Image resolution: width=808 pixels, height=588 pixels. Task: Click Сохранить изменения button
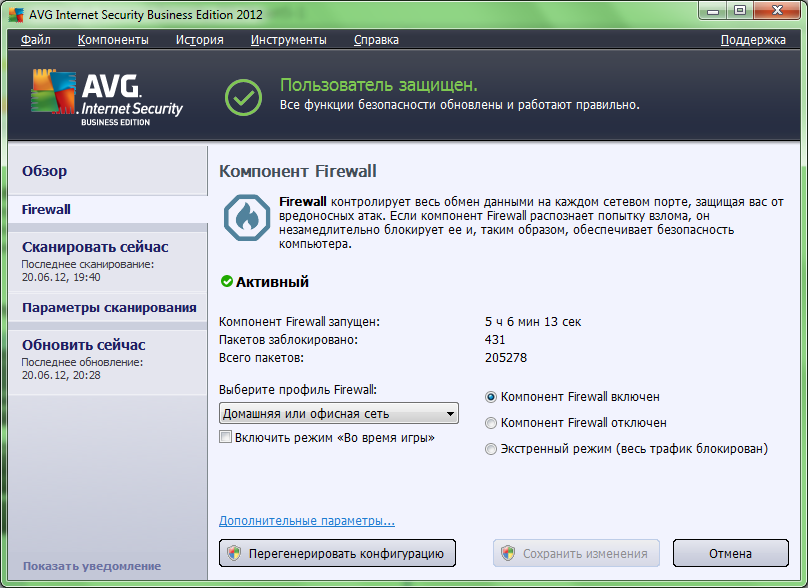point(576,553)
